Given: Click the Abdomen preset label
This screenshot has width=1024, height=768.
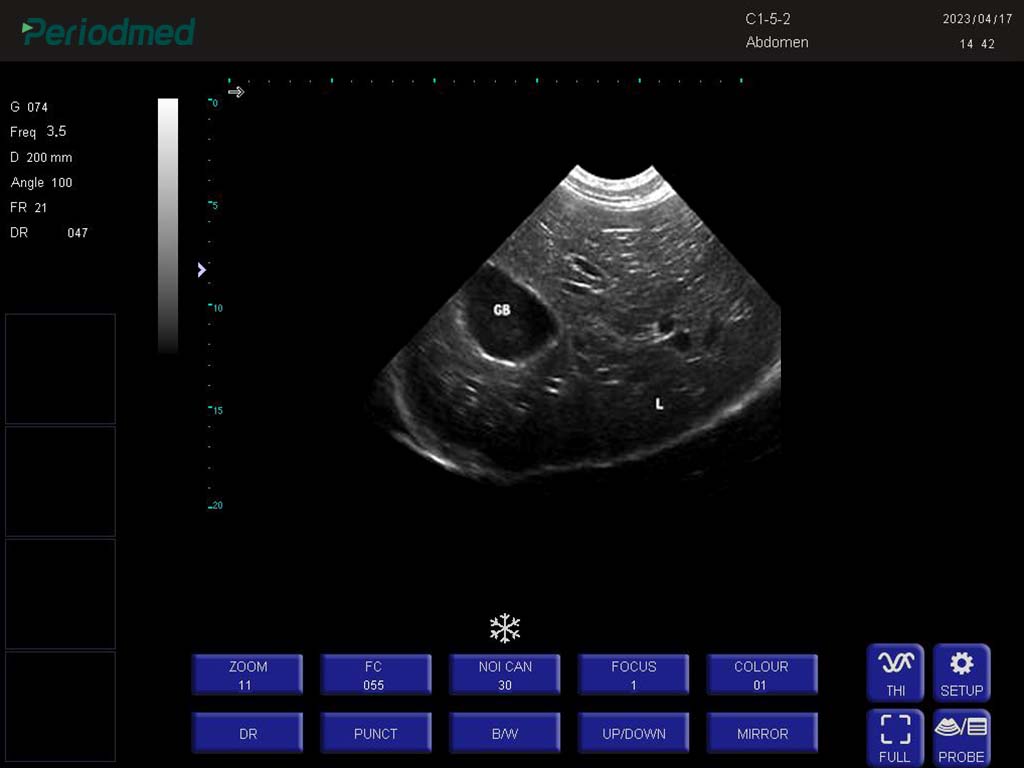Looking at the screenshot, I should point(777,42).
